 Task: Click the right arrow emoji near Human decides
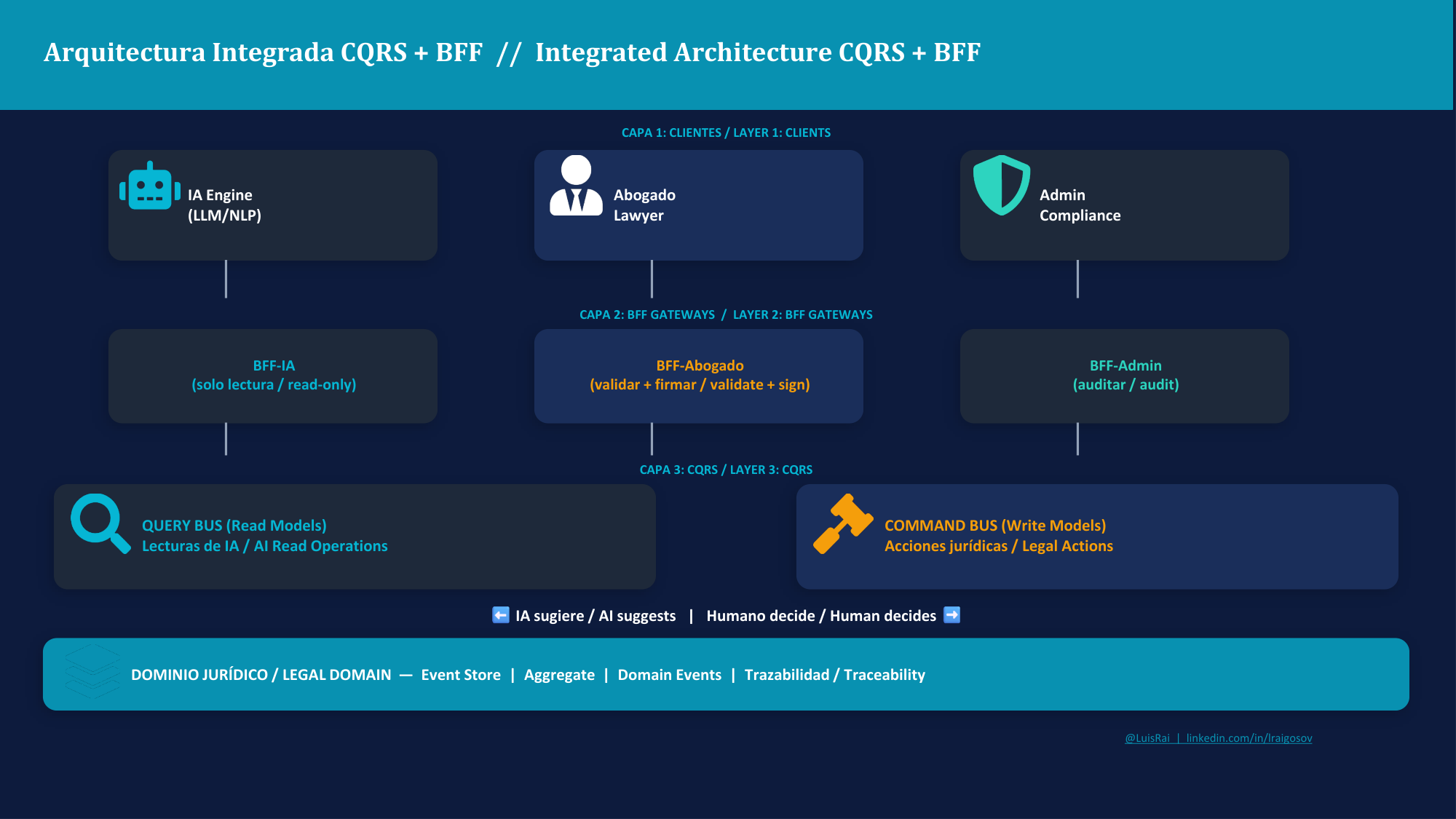pos(951,615)
